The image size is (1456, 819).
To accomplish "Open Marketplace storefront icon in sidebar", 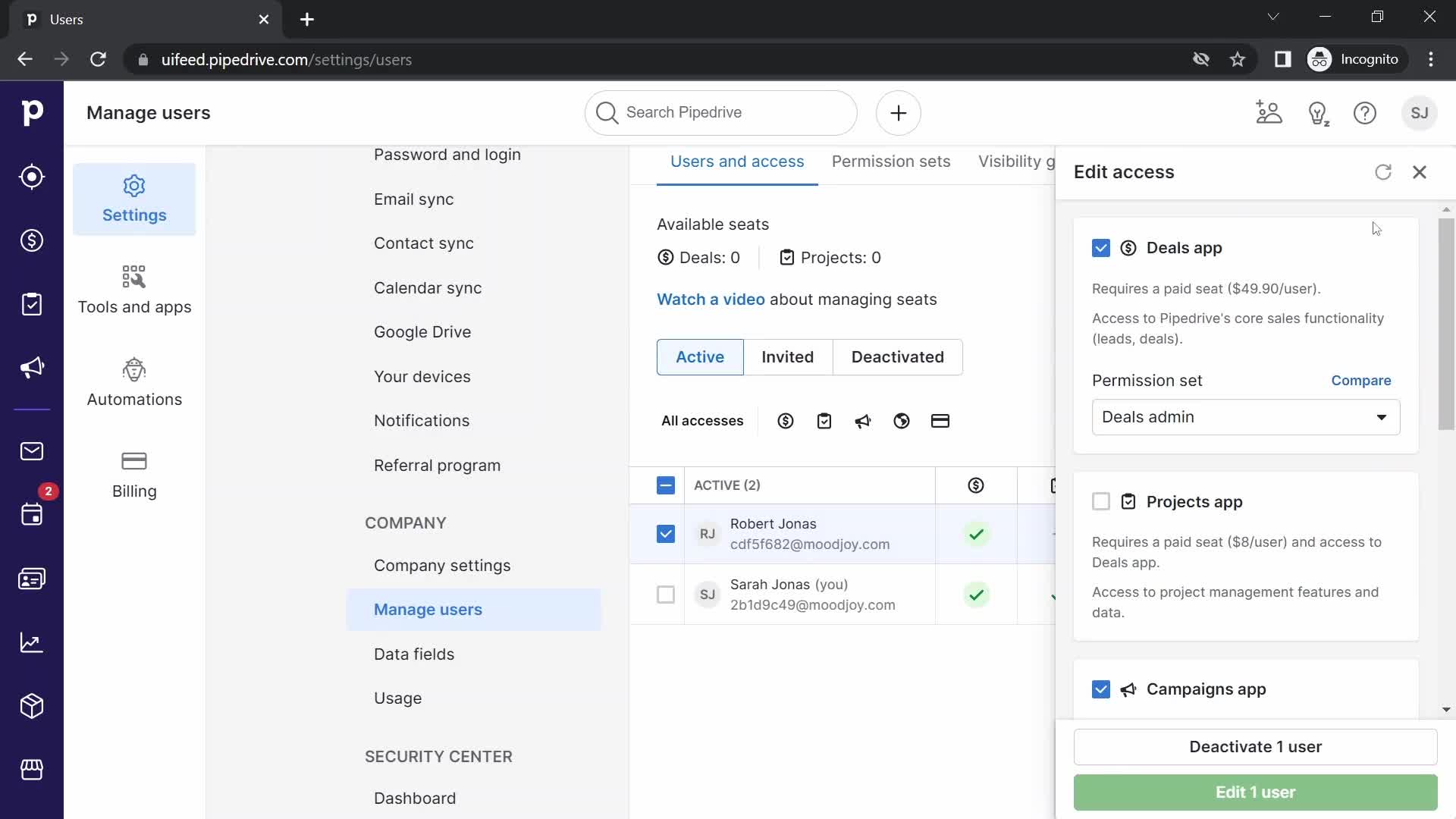I will (x=32, y=770).
